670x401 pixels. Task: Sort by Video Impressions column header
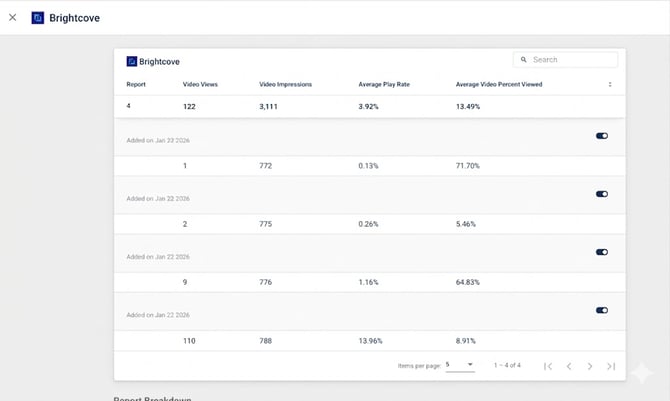[x=285, y=84]
